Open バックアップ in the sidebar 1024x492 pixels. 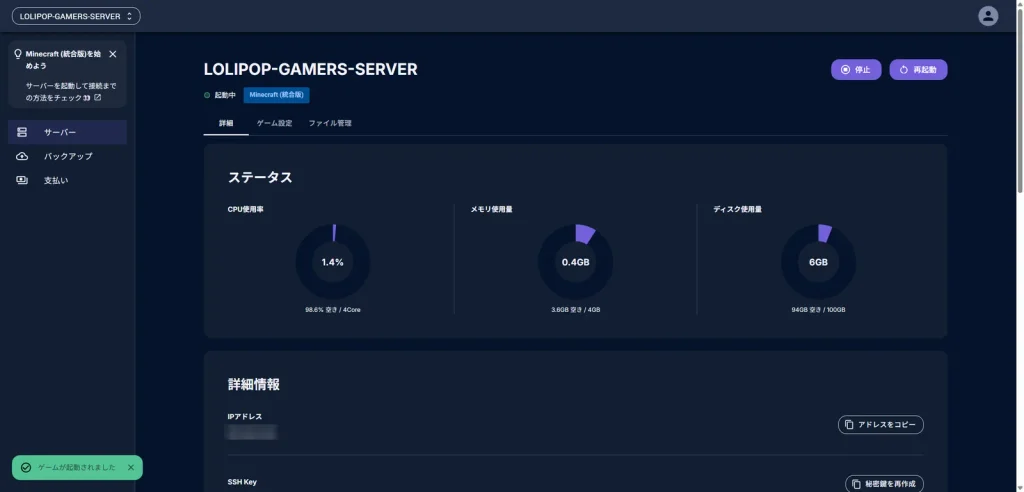(x=67, y=156)
